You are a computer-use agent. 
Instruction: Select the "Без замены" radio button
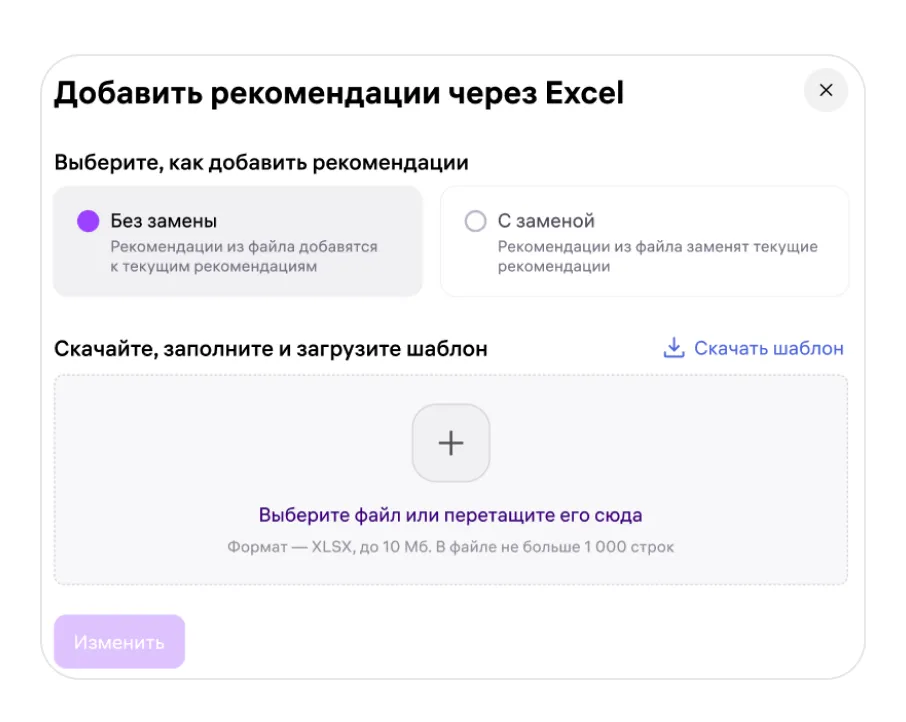click(x=88, y=221)
